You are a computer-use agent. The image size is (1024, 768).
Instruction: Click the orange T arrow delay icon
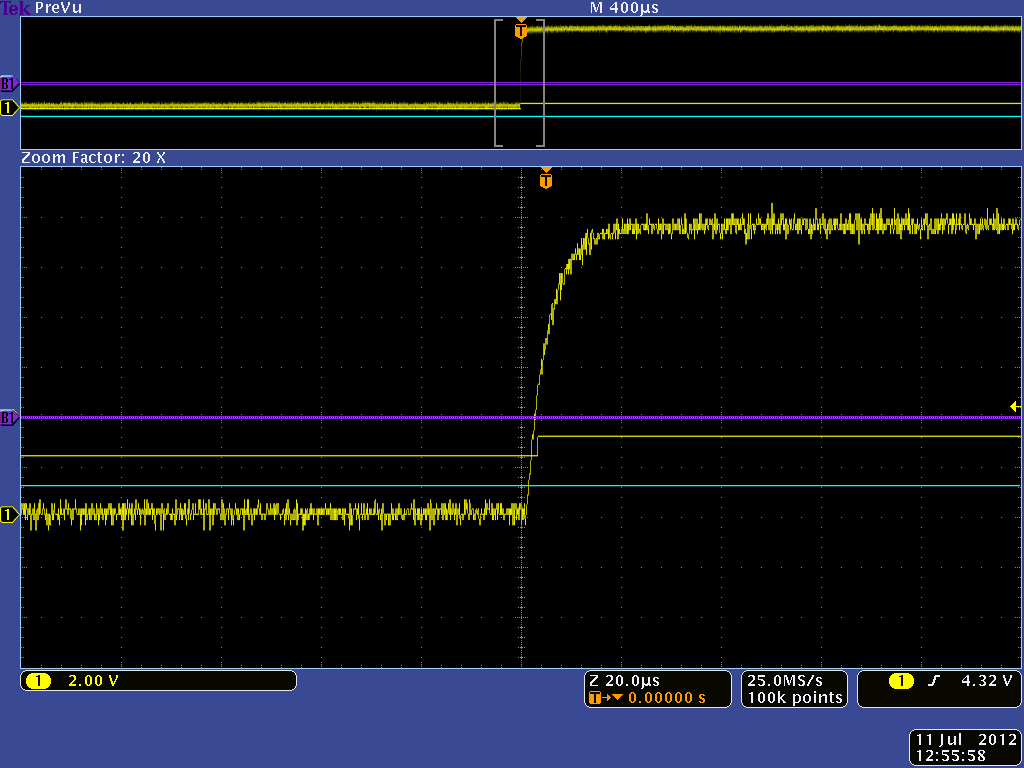(606, 697)
